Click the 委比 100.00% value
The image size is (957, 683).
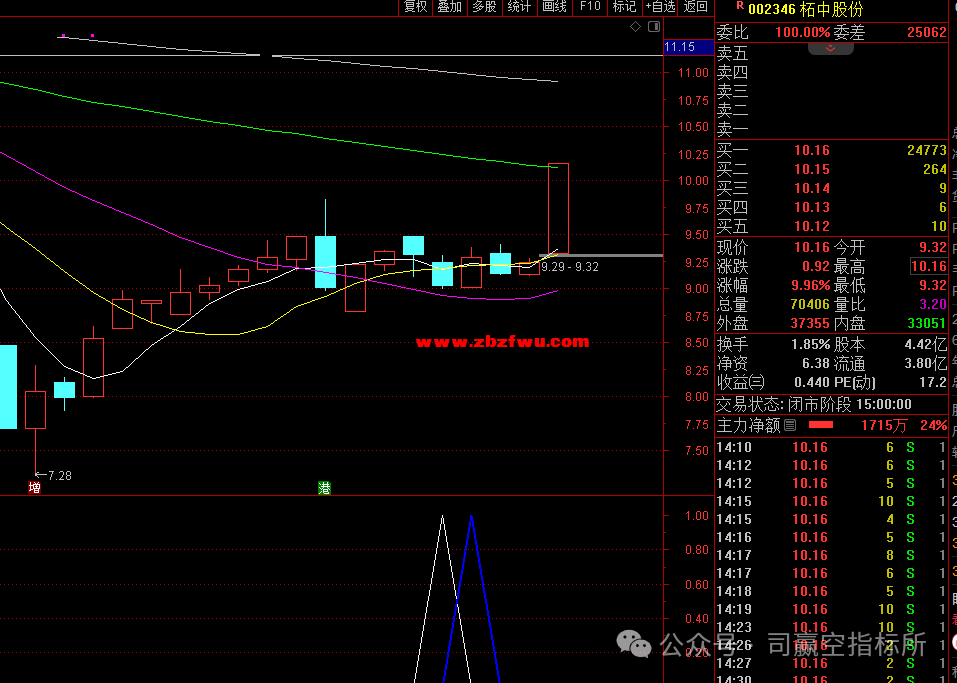[803, 32]
